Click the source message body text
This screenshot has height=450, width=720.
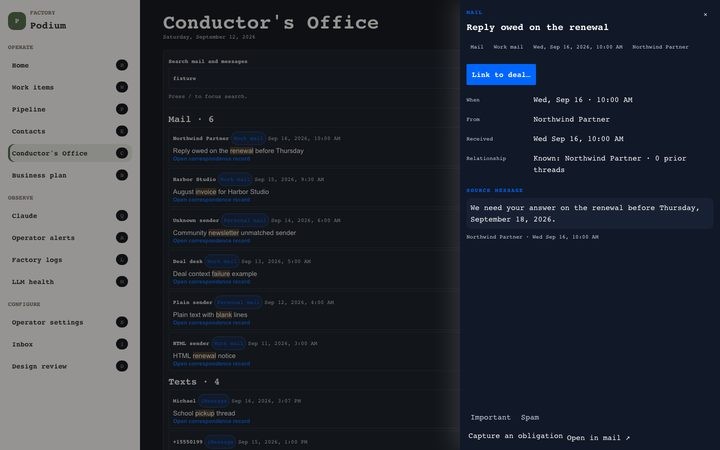(585, 214)
